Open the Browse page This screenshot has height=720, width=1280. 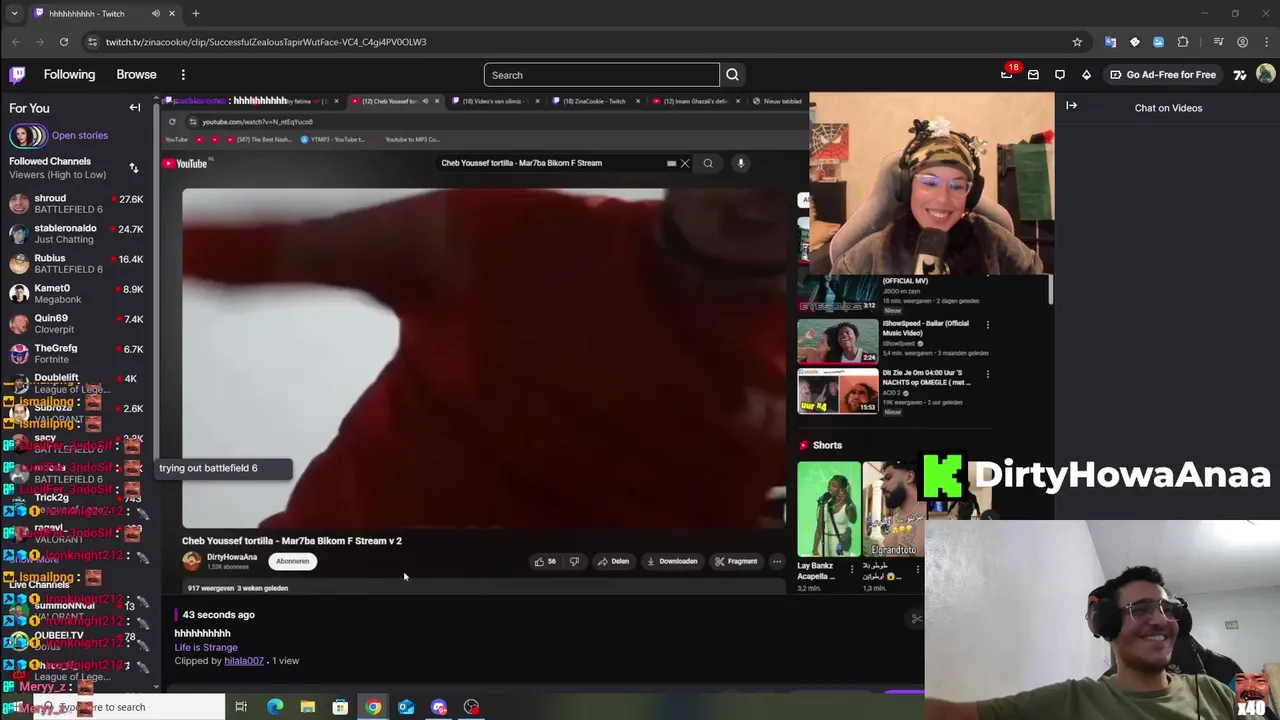click(136, 75)
